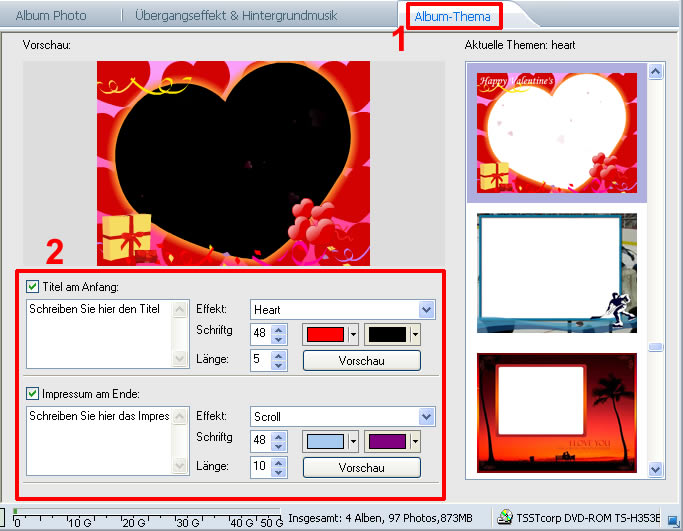Image resolution: width=683 pixels, height=531 pixels.
Task: Expand the purple swatch dropdown arrow
Action: [x=415, y=442]
